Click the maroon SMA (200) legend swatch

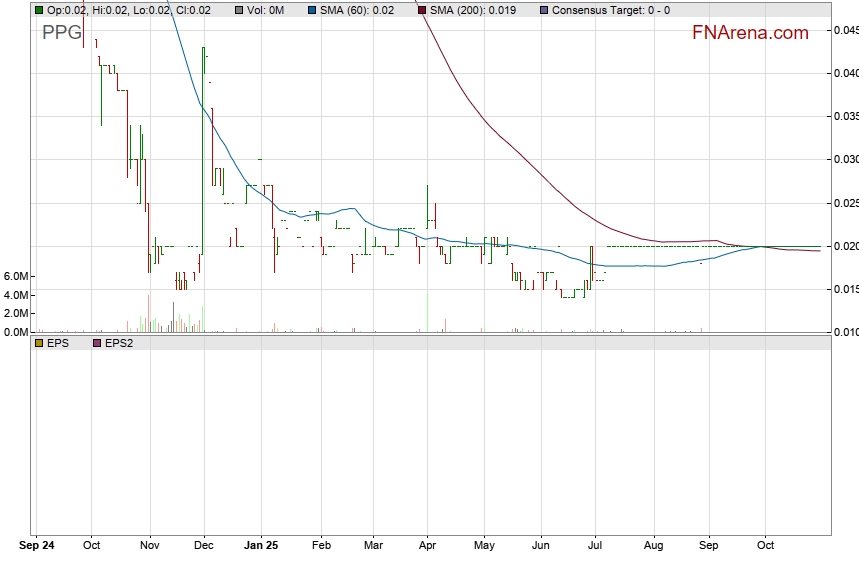[422, 10]
